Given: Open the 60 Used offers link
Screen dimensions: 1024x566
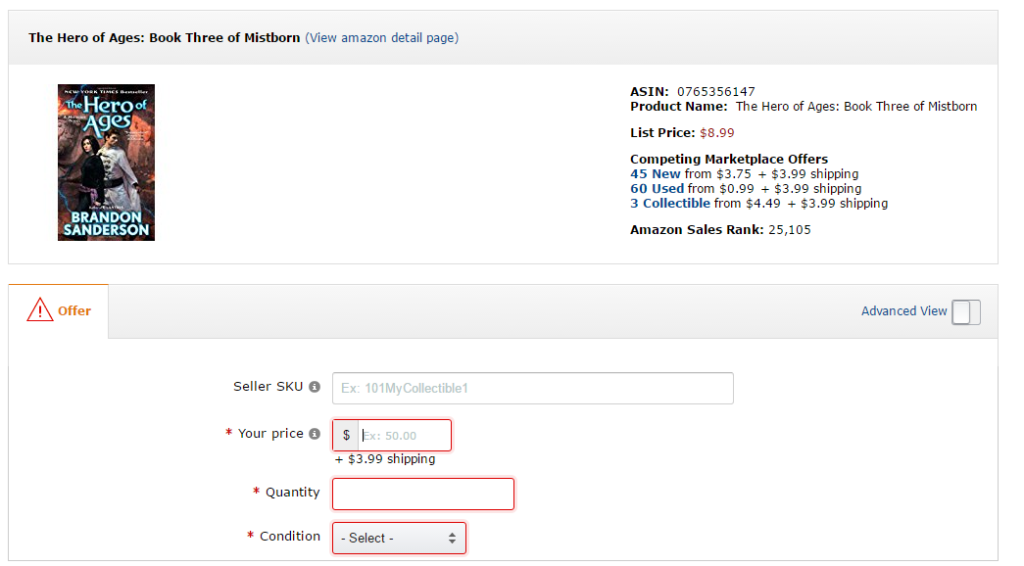Looking at the screenshot, I should click(x=657, y=188).
